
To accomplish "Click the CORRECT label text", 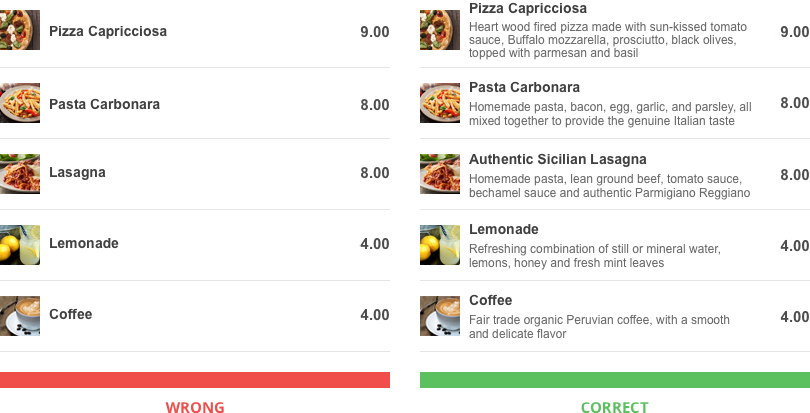I will (x=615, y=407).
